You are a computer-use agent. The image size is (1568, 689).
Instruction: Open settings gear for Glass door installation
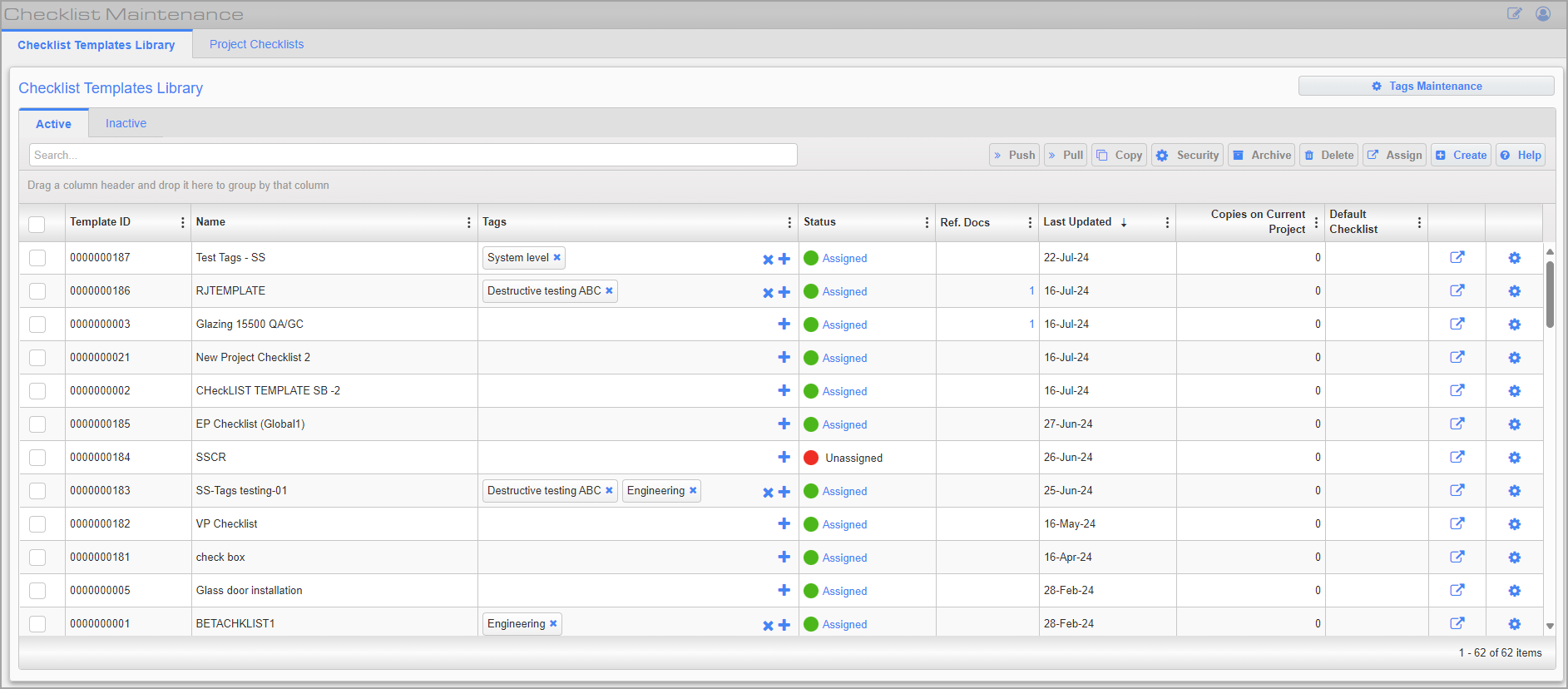pyautogui.click(x=1514, y=591)
